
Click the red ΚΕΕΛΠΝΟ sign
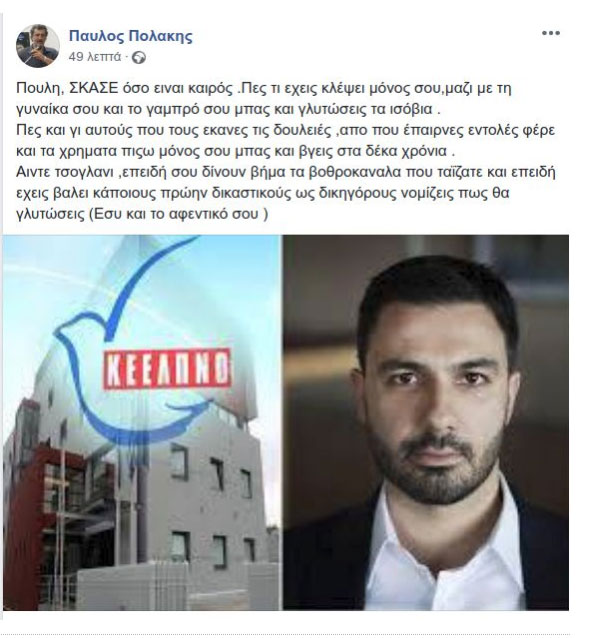tap(167, 369)
